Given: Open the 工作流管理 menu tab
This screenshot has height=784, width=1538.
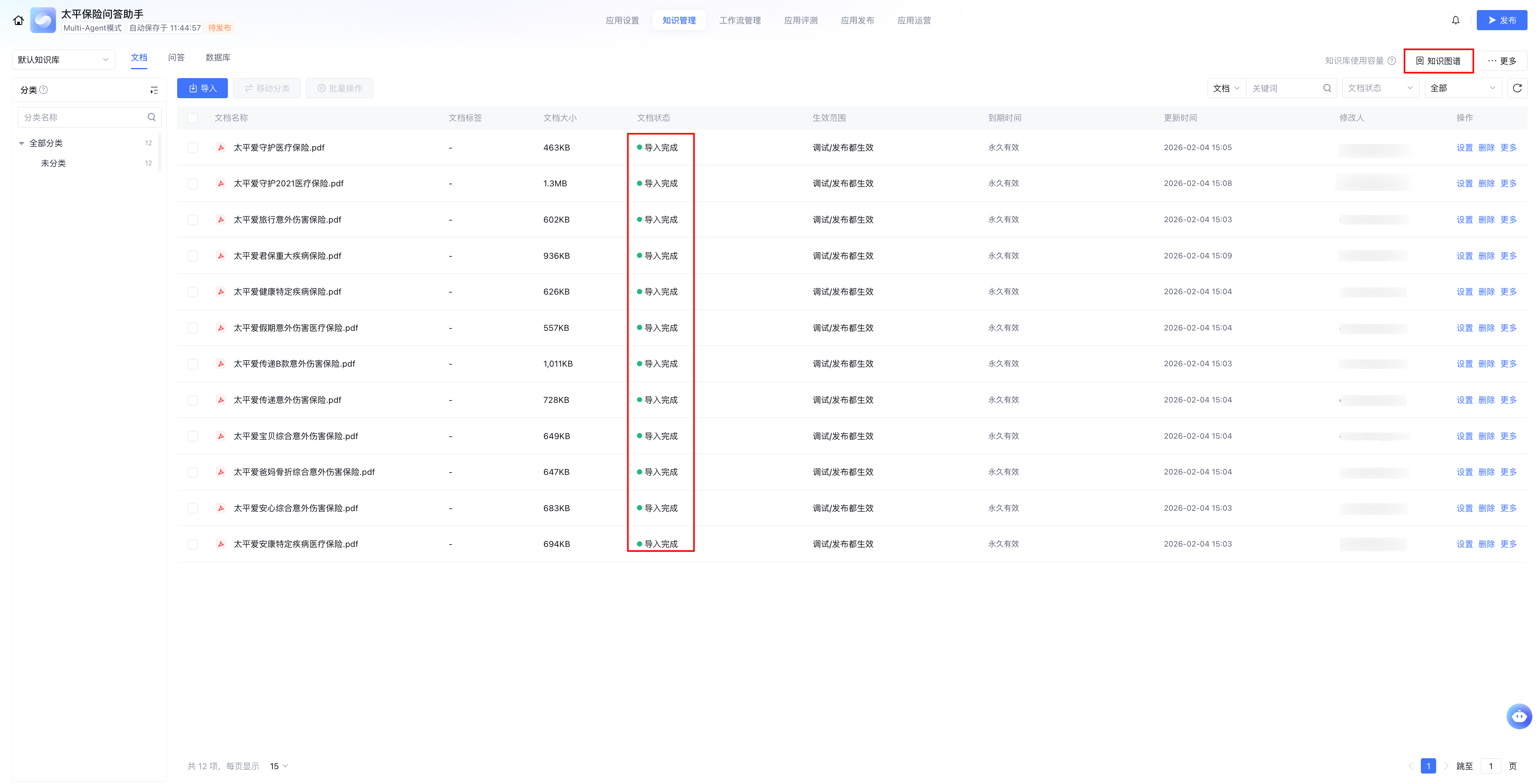Looking at the screenshot, I should coord(739,20).
